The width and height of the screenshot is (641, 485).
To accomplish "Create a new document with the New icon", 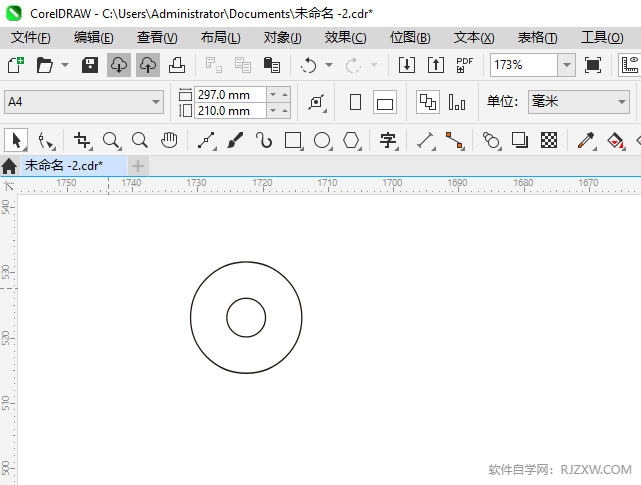I will (x=16, y=65).
